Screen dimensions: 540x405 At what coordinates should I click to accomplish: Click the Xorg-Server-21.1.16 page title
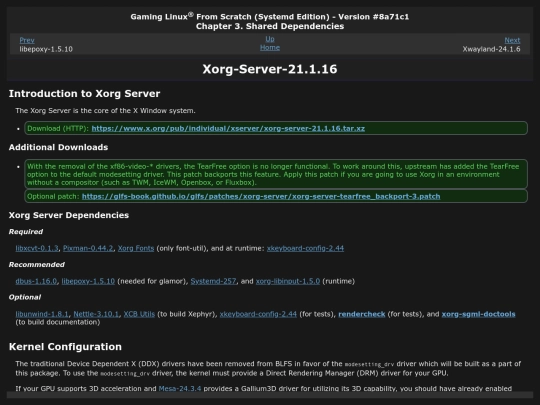pos(270,69)
